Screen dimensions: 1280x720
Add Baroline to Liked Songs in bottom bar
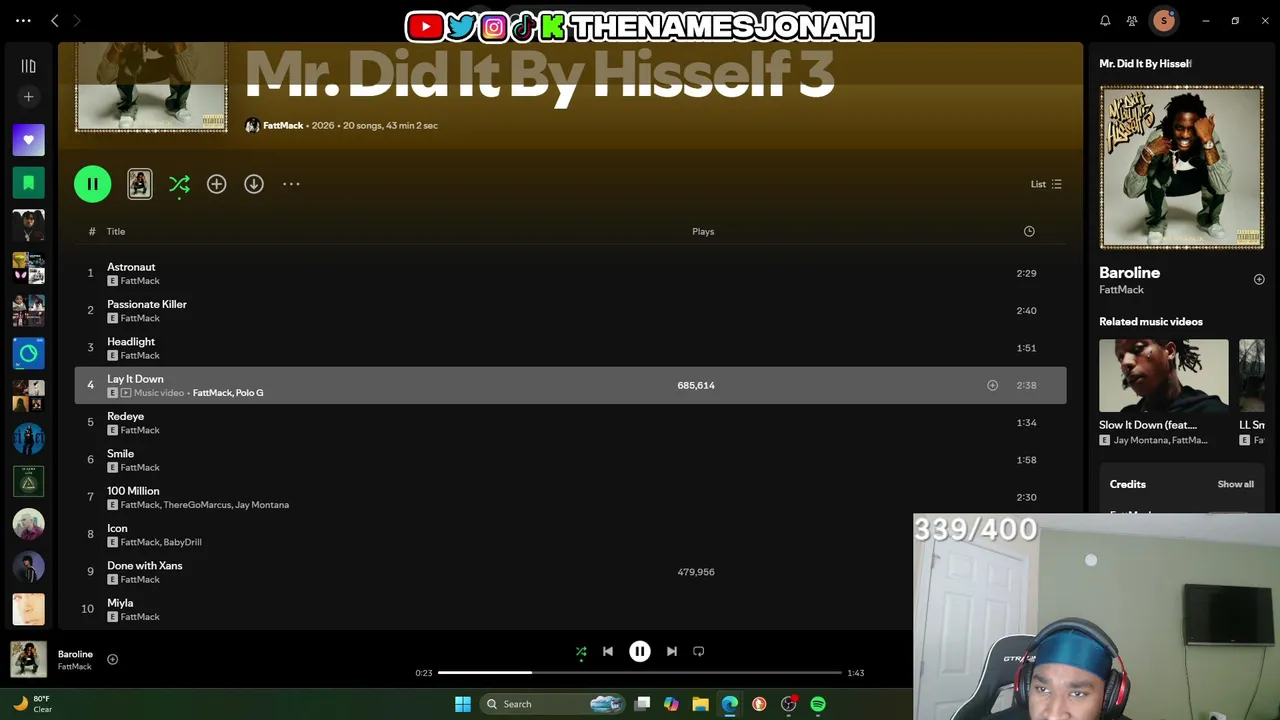pyautogui.click(x=112, y=659)
